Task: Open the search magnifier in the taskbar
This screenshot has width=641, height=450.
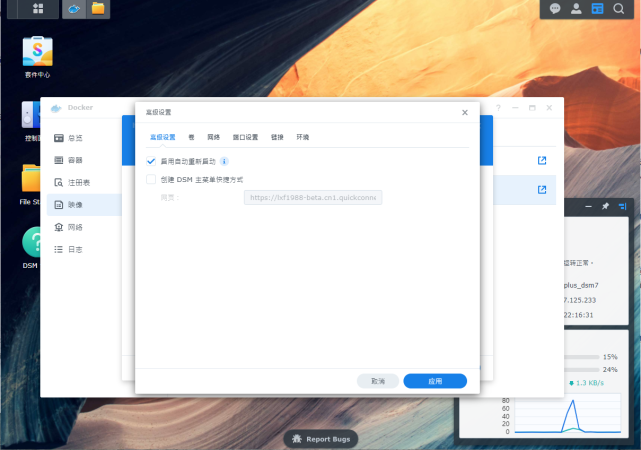Action: pyautogui.click(x=619, y=9)
